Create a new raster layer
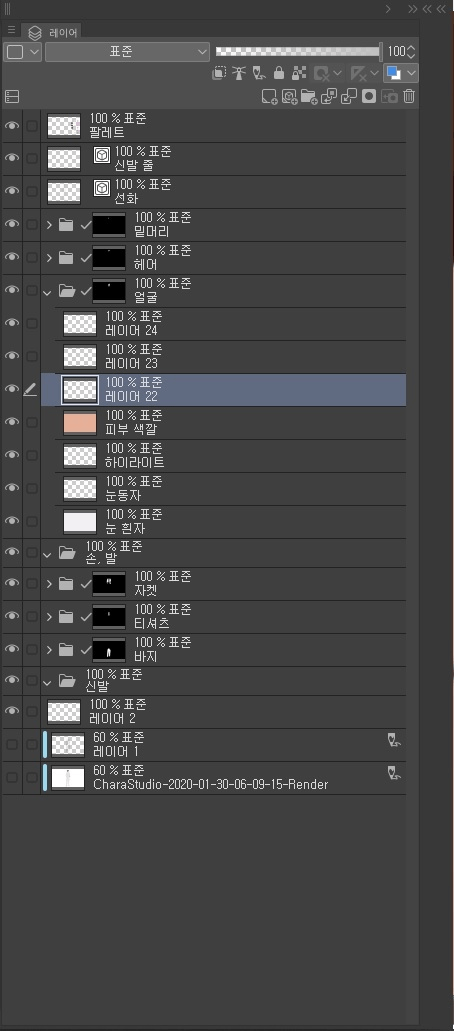This screenshot has height=1031, width=454. coord(269,97)
